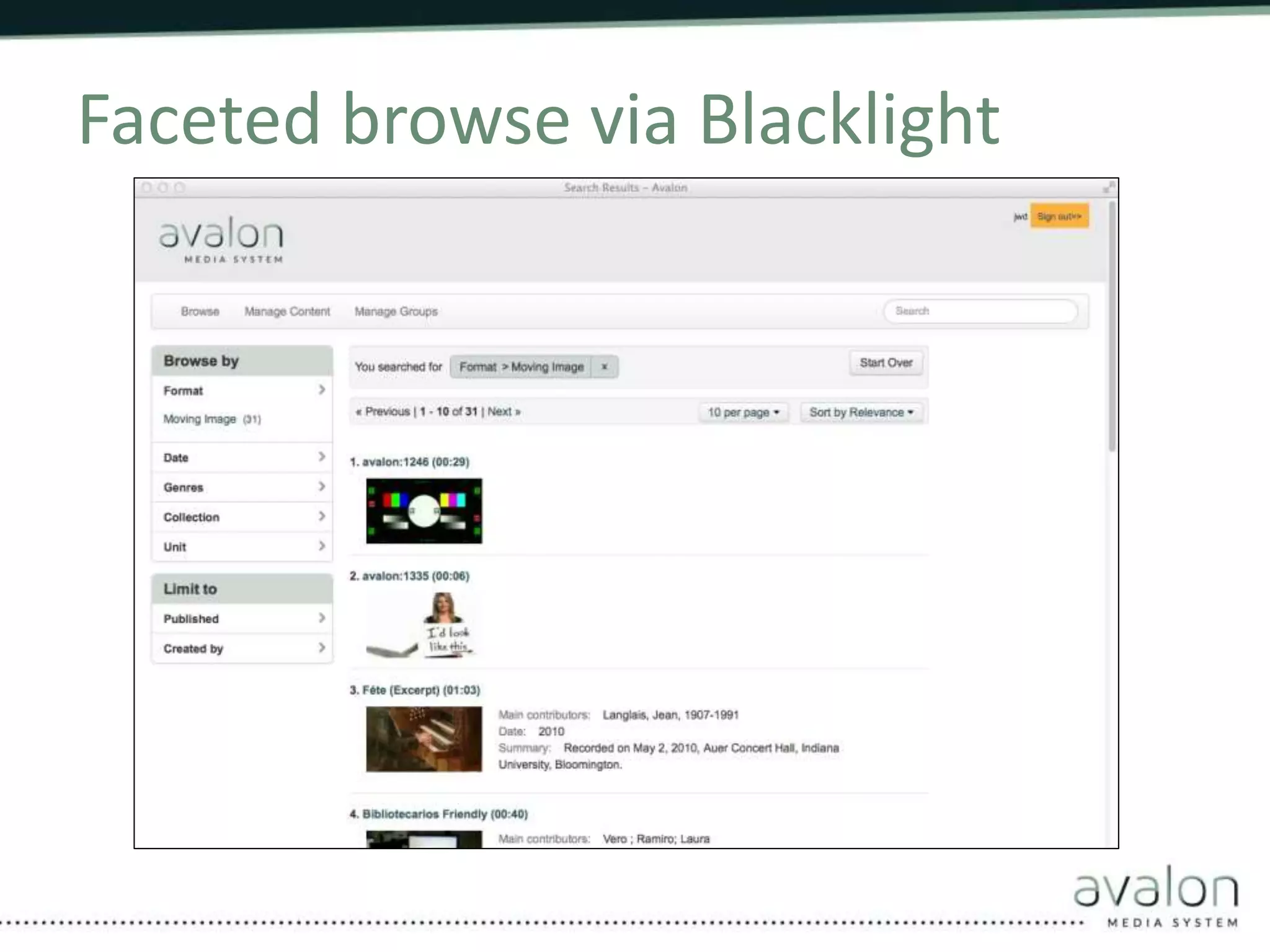Click the Bibliotecarios Friendly thumbnail
This screenshot has height=952, width=1270.
click(424, 839)
